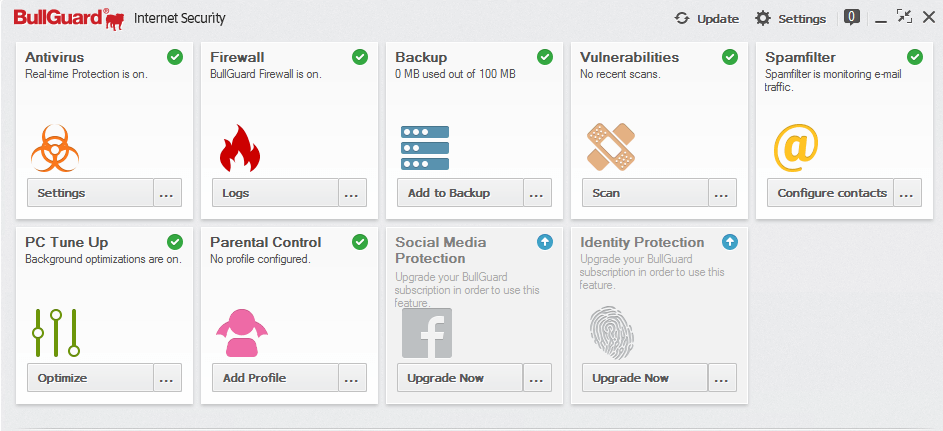Click the bandage Vulnerabilities icon
The image size is (943, 431).
pos(610,147)
